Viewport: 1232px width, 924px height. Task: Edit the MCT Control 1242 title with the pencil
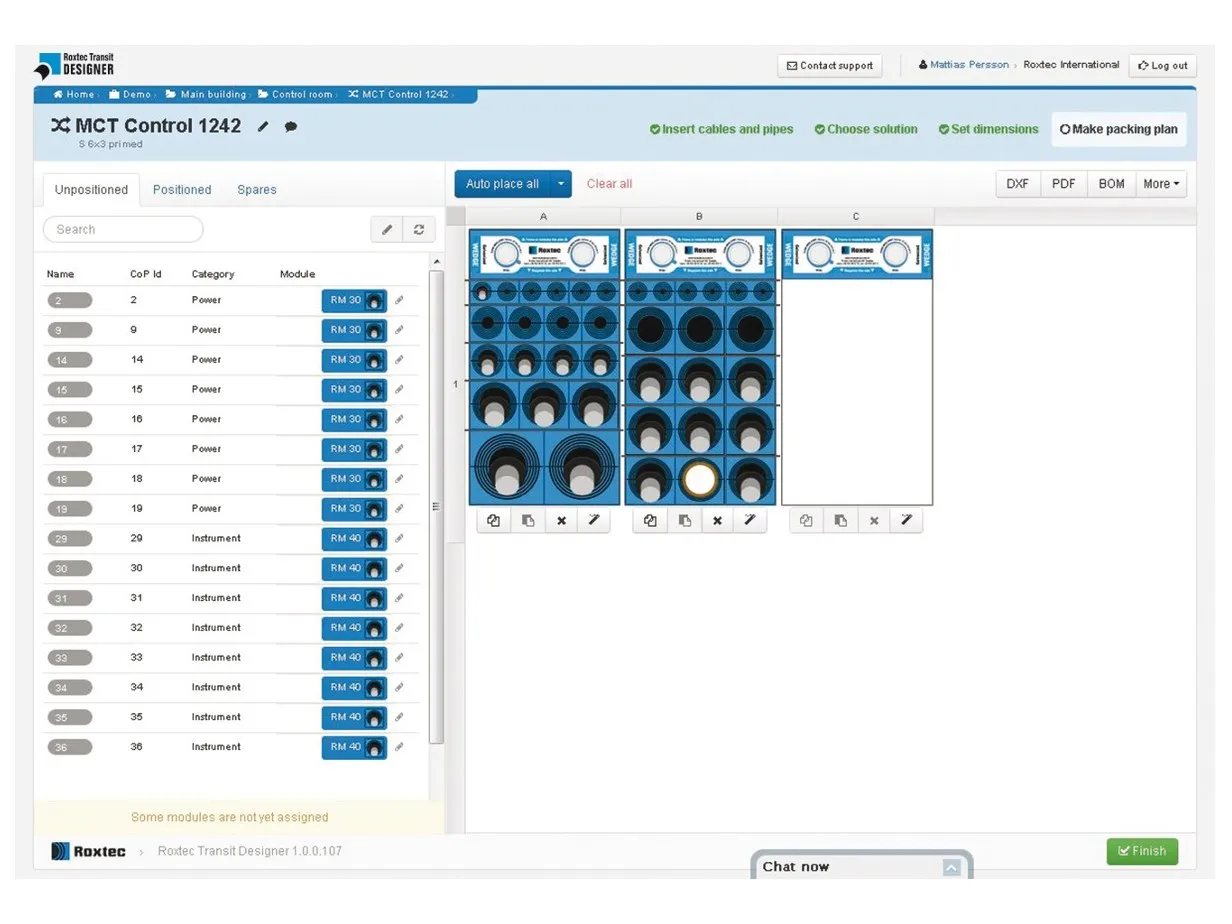coord(263,127)
